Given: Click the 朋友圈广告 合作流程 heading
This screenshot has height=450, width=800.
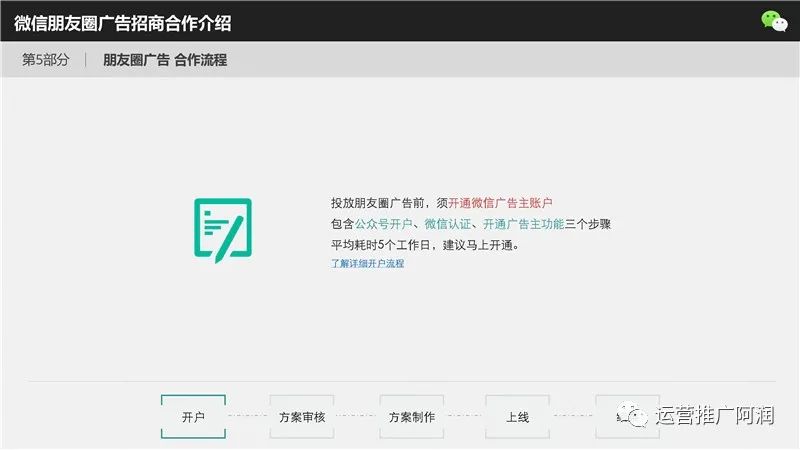Looking at the screenshot, I should pyautogui.click(x=165, y=60).
